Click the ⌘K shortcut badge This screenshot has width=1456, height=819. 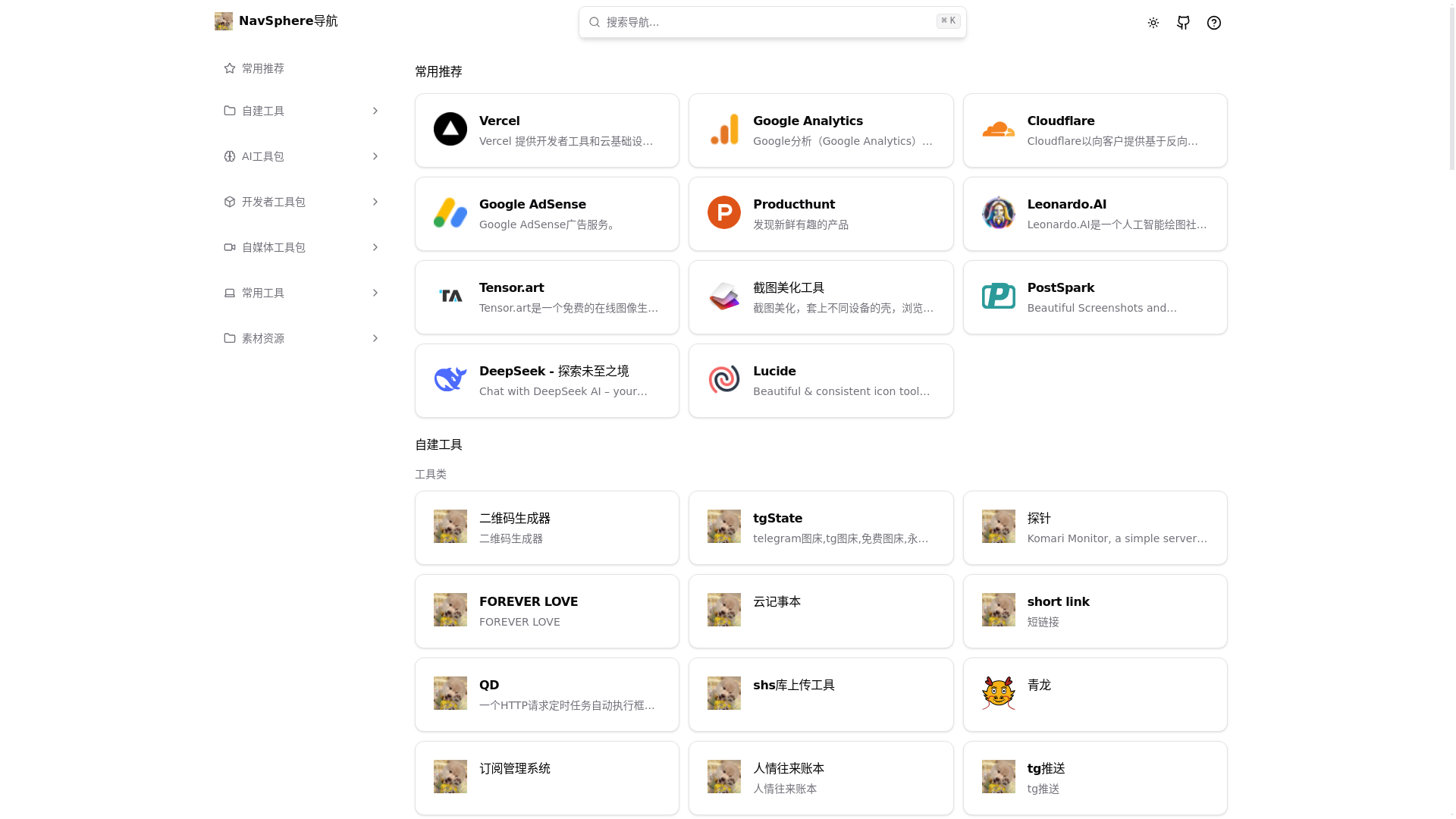(949, 21)
